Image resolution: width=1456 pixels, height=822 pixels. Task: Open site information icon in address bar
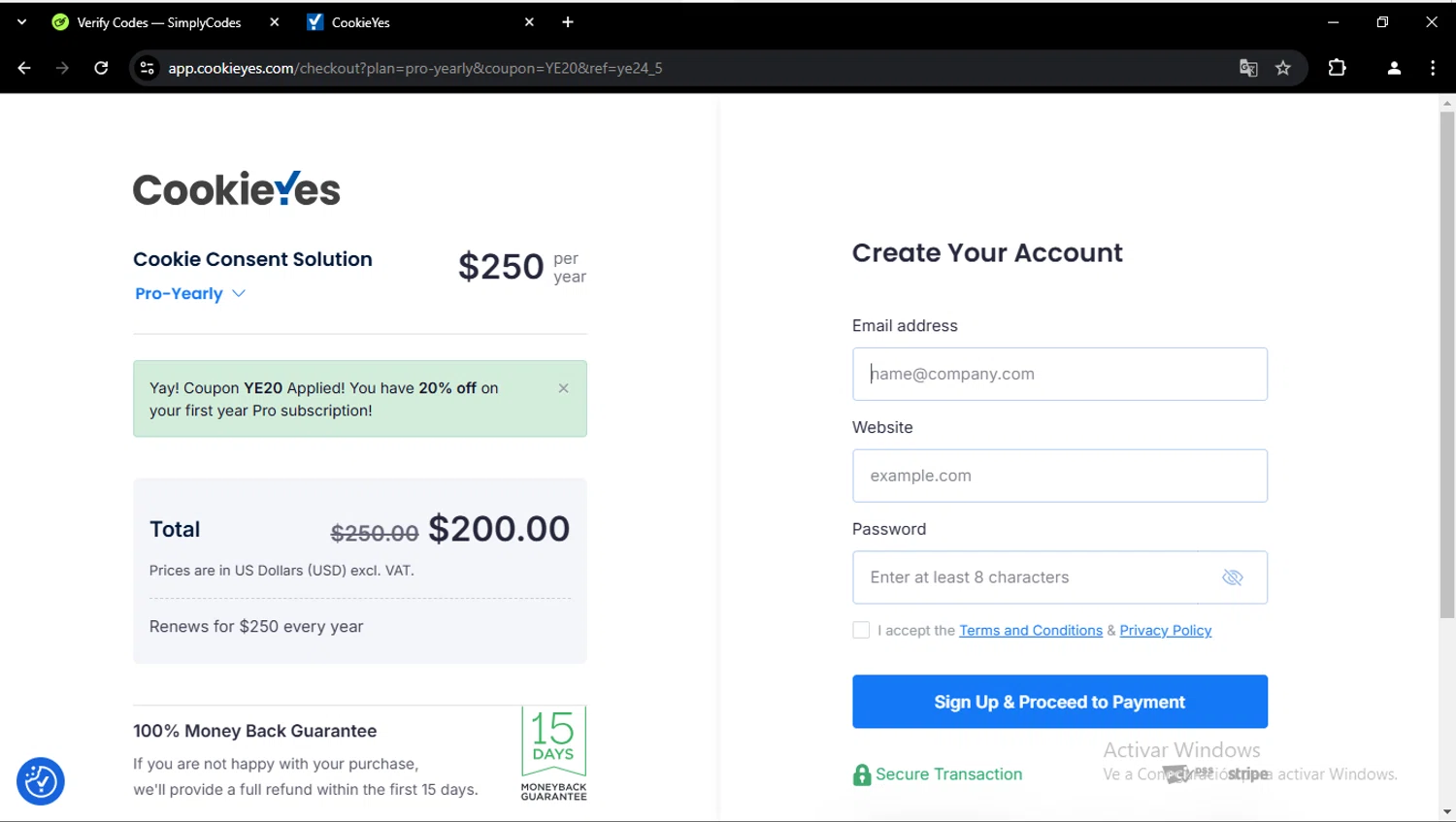coord(147,68)
